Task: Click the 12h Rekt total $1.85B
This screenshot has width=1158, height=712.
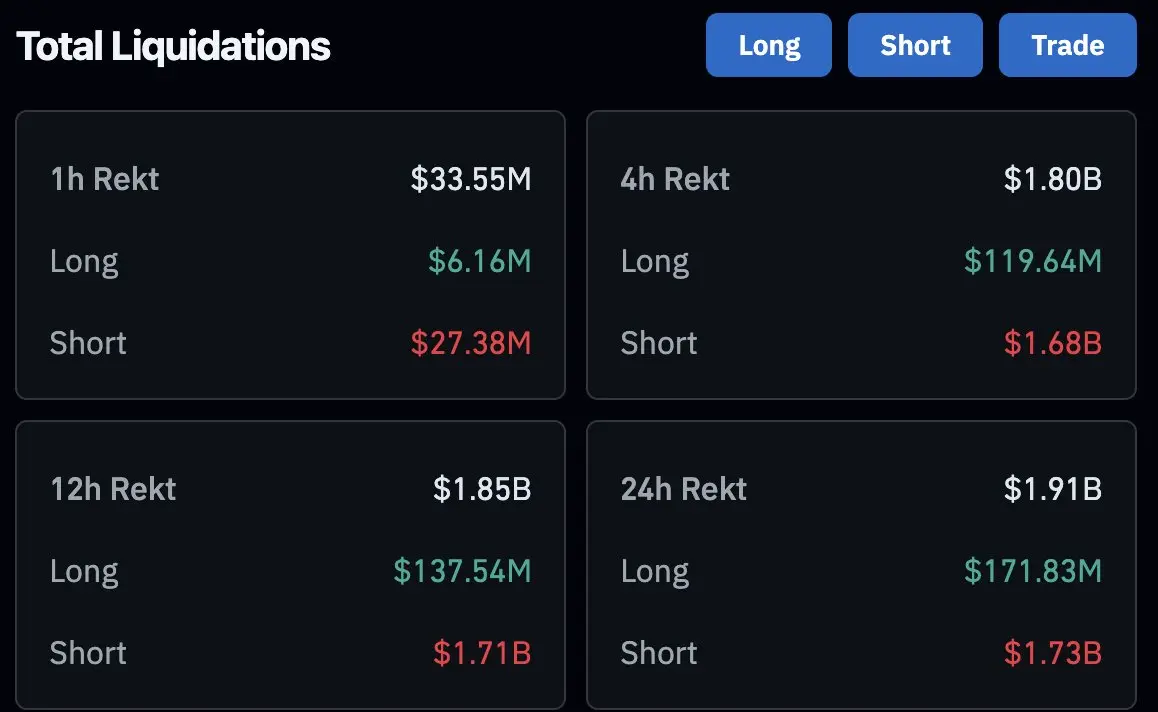Action: [482, 489]
